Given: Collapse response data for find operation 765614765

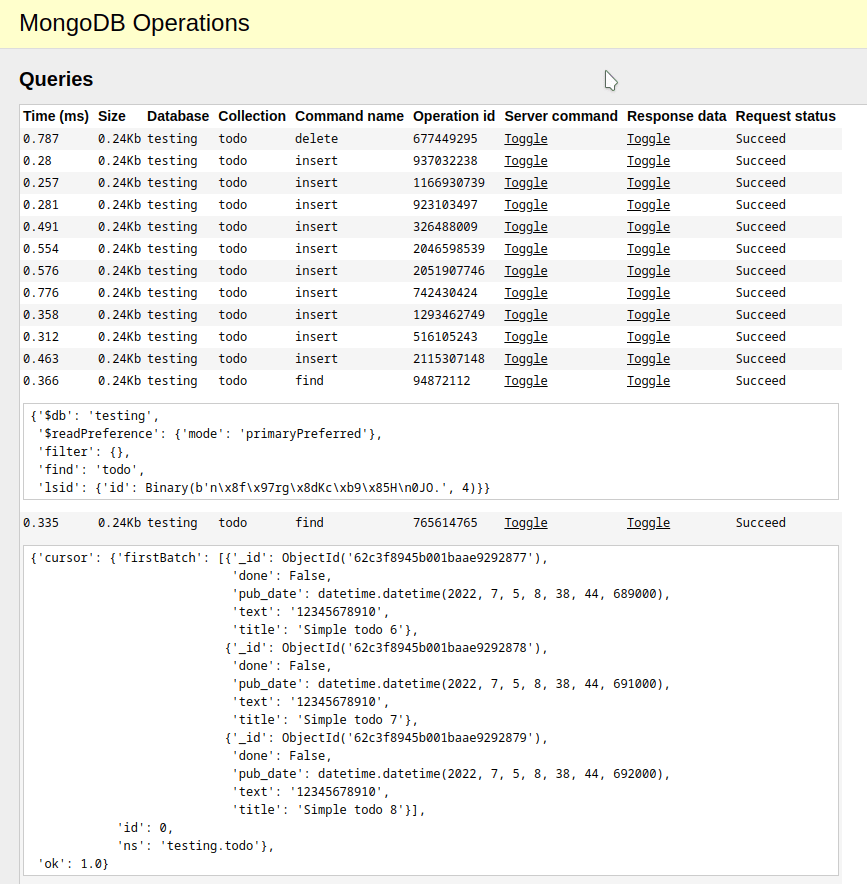Looking at the screenshot, I should click(648, 522).
